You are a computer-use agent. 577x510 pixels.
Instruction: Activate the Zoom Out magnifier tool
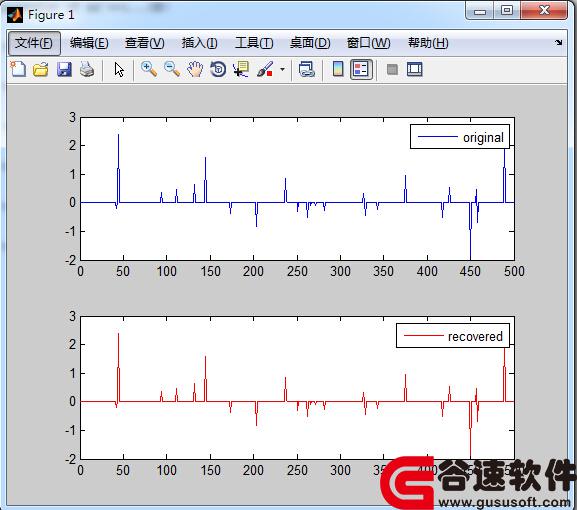click(172, 69)
